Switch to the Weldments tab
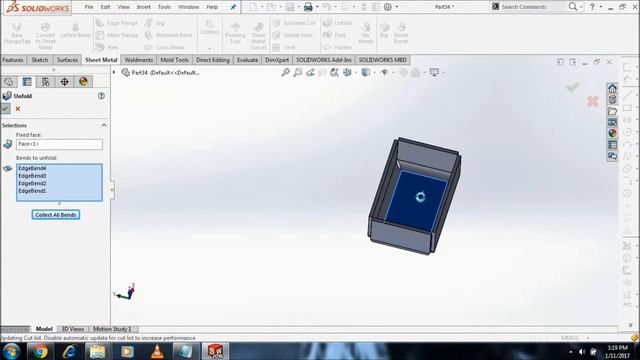 pos(138,60)
